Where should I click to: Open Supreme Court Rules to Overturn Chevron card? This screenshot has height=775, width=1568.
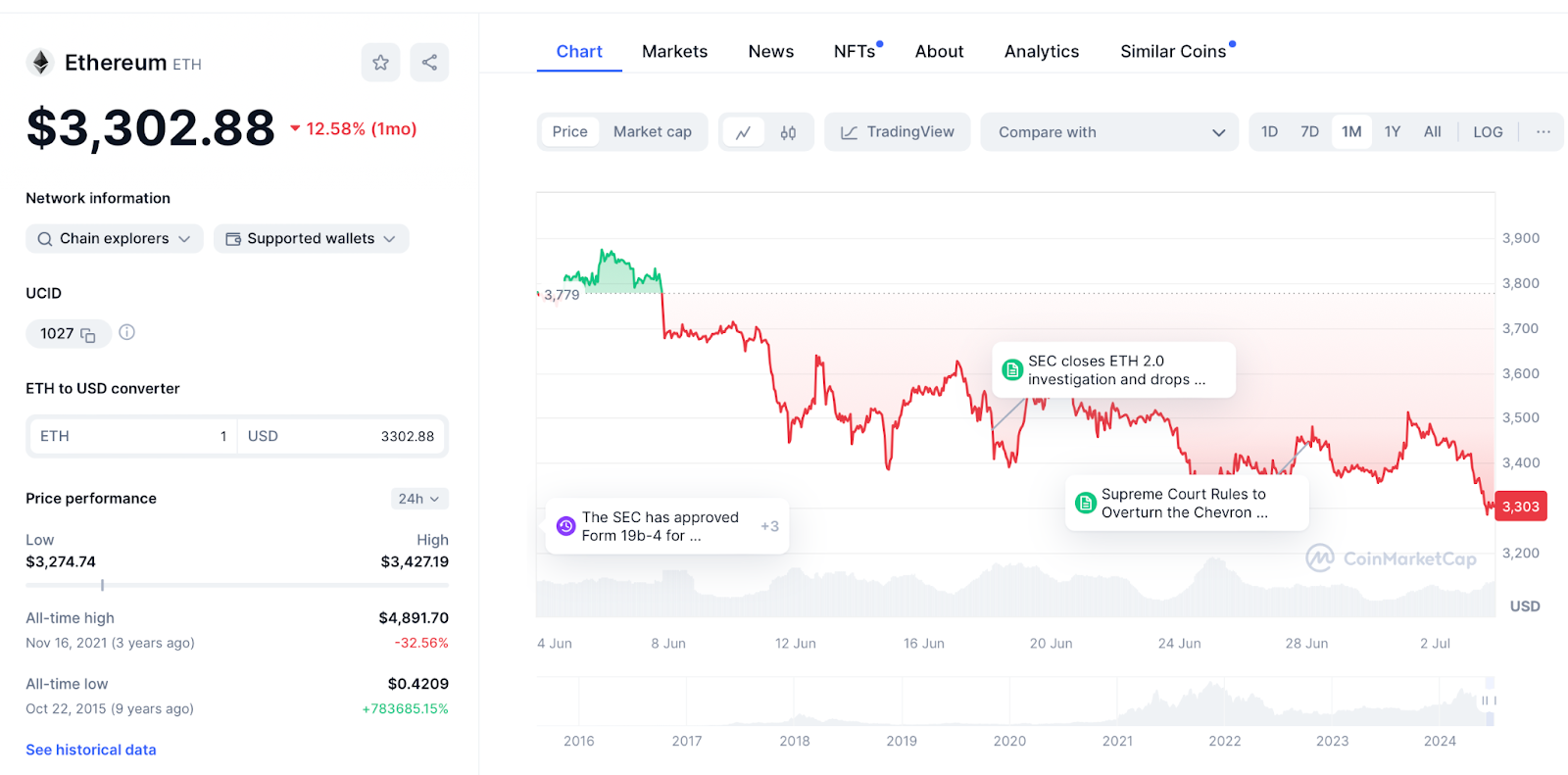coord(1187,504)
